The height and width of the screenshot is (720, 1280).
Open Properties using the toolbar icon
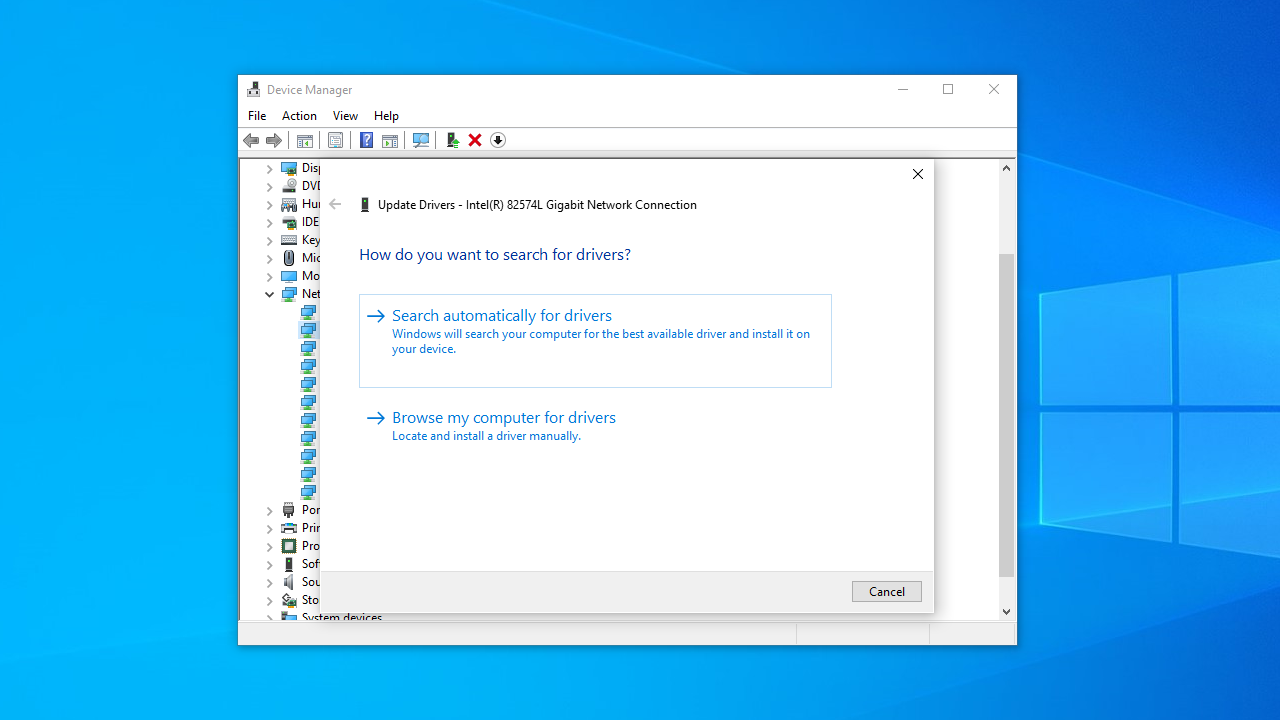335,141
